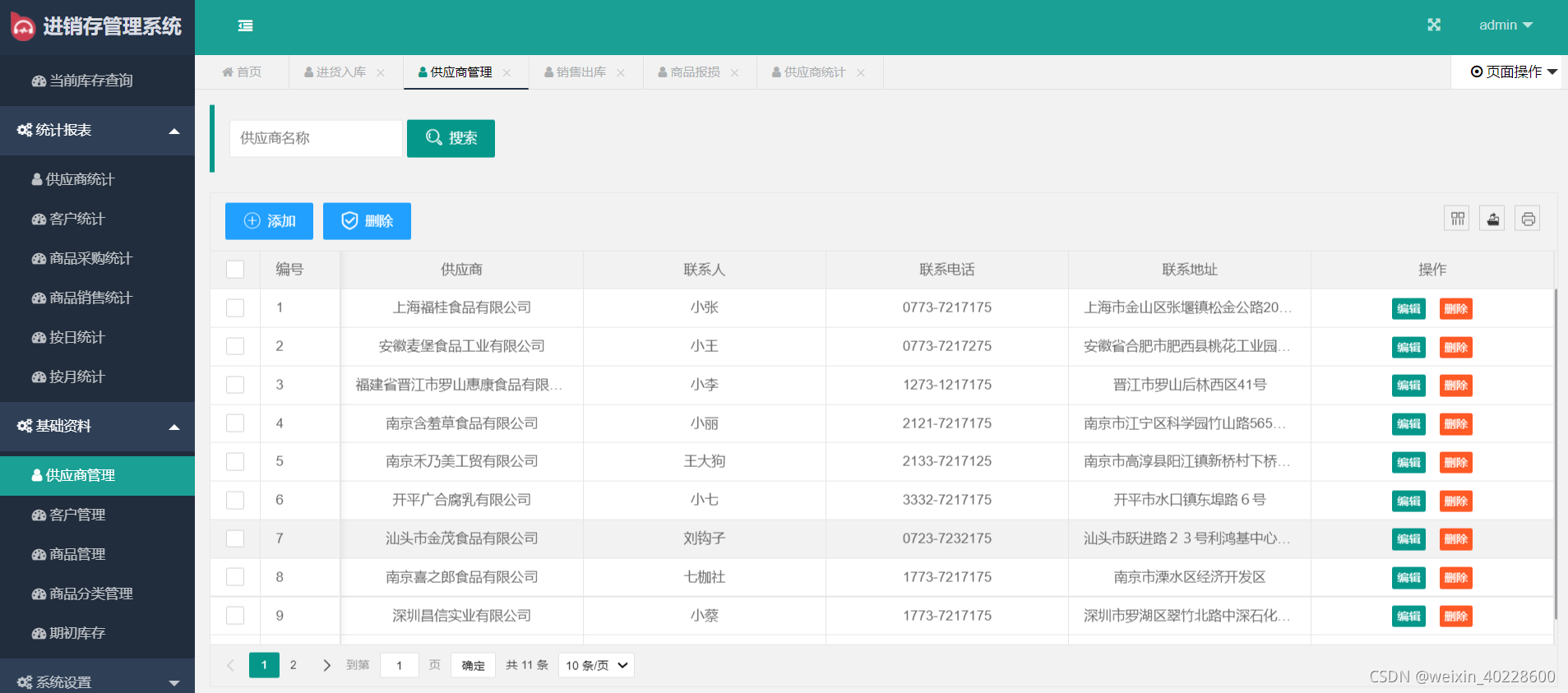This screenshot has width=1568, height=693.
Task: Open 当前库存查询 in the sidebar
Action: 97,81
